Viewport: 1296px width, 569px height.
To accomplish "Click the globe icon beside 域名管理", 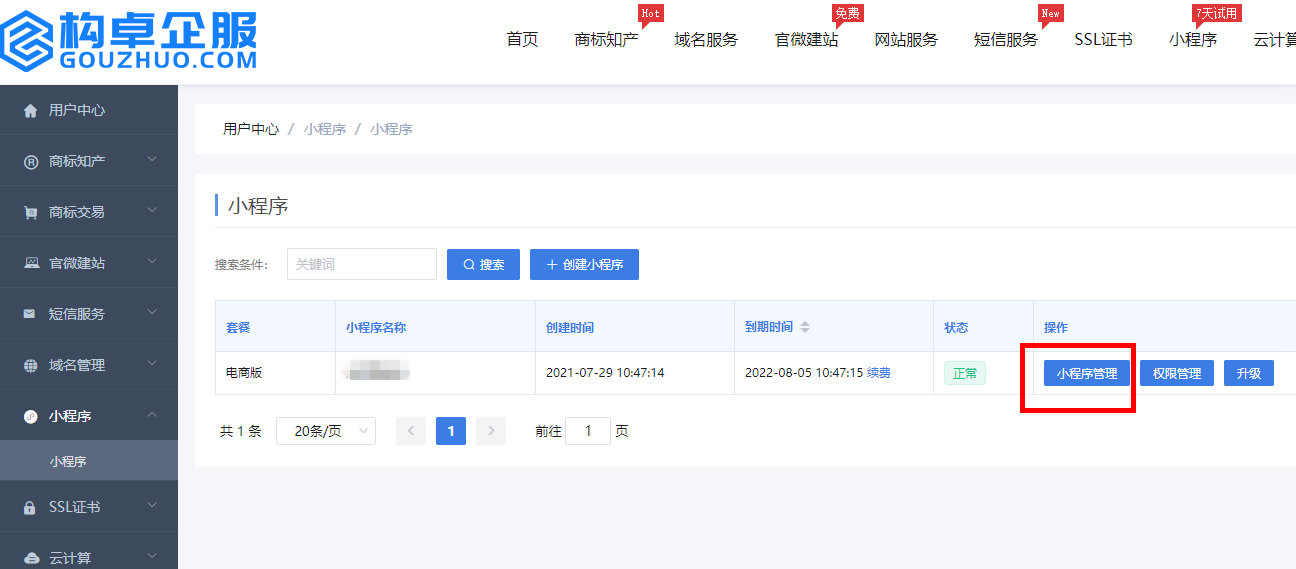I will point(30,366).
